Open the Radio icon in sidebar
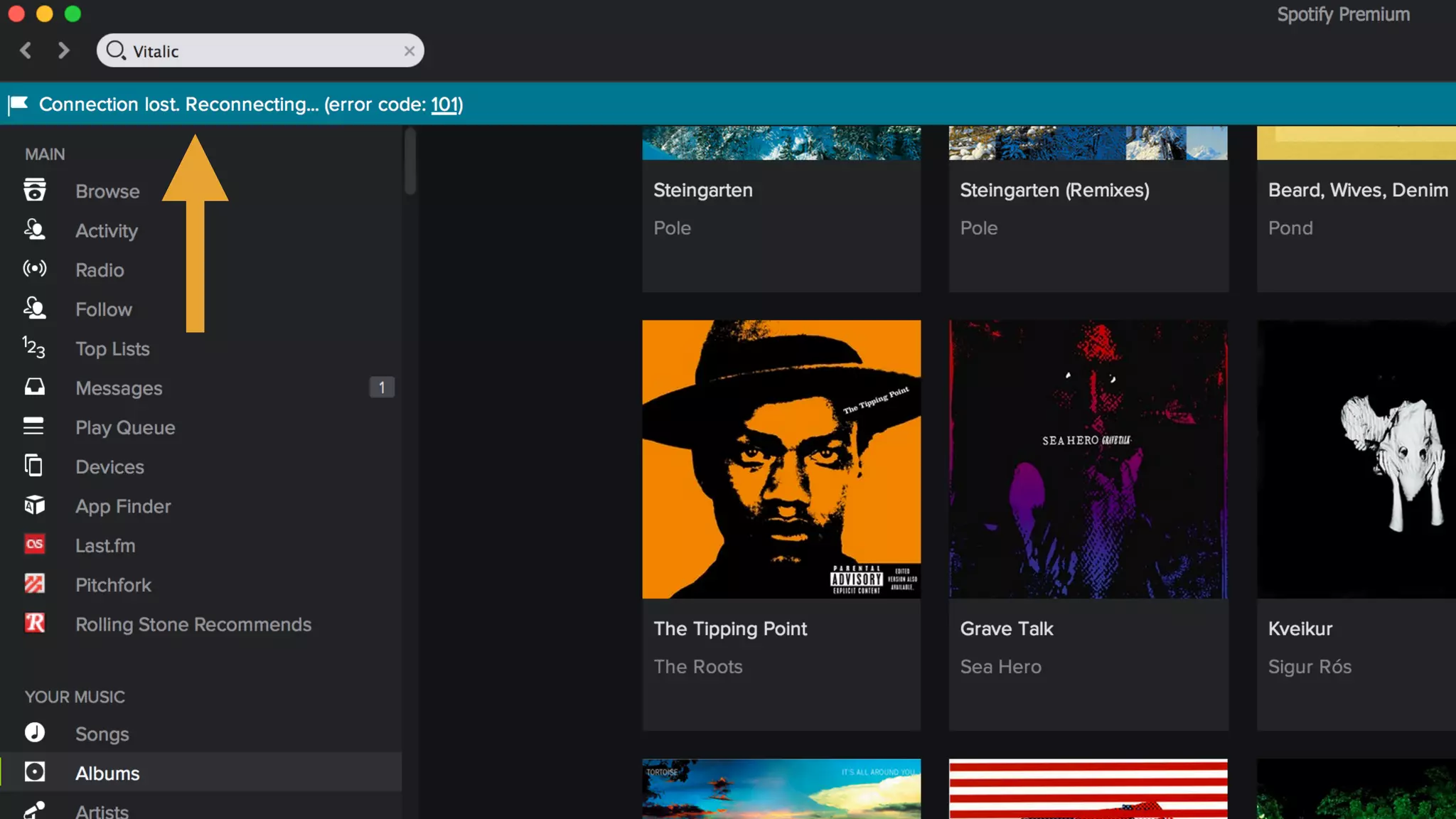1456x819 pixels. tap(34, 269)
